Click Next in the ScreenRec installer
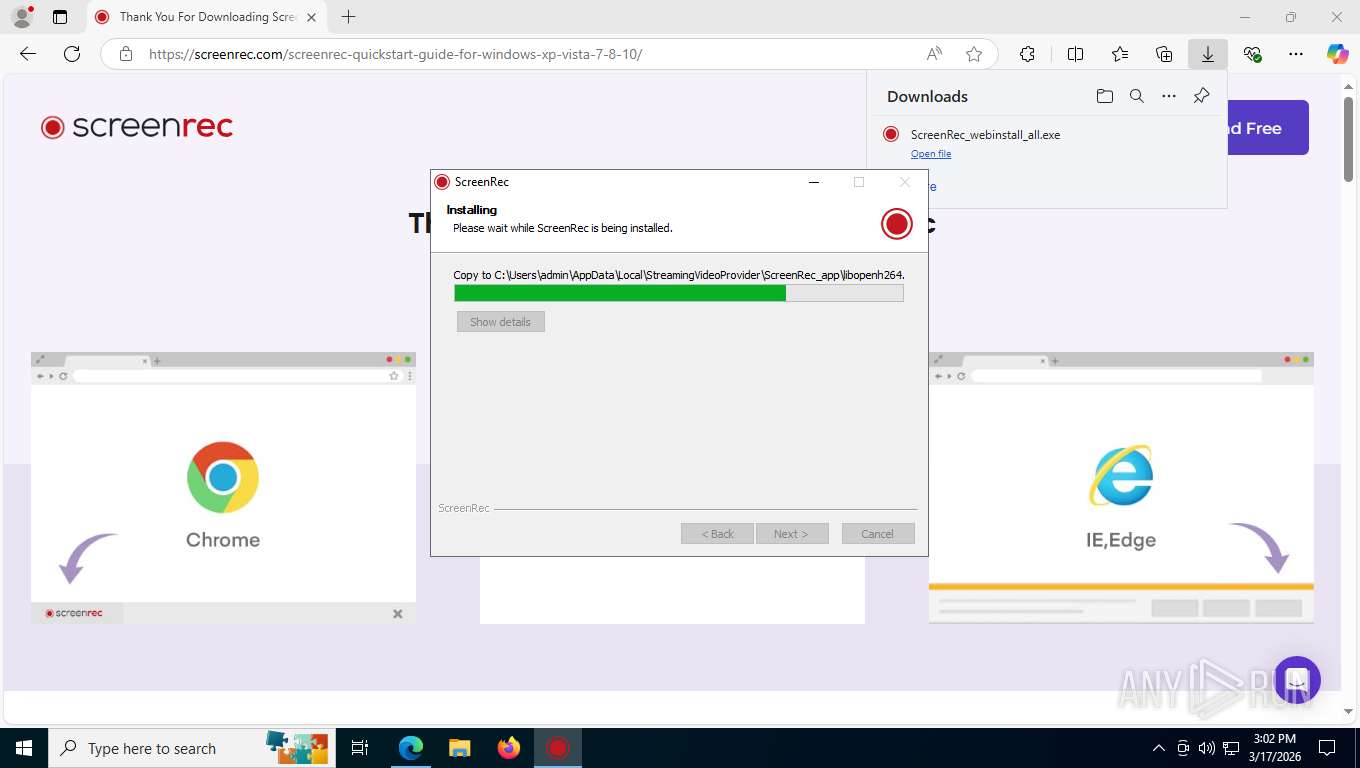Screen dimensions: 1360x768 pos(792,534)
